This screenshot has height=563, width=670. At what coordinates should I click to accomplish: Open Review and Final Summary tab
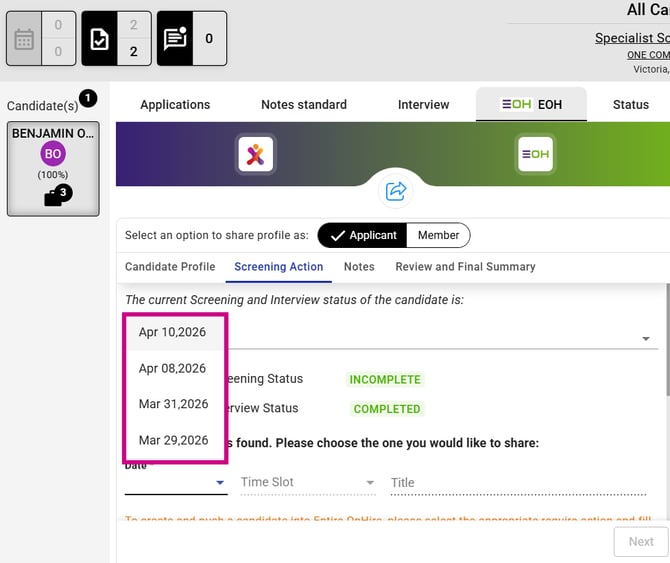(465, 267)
